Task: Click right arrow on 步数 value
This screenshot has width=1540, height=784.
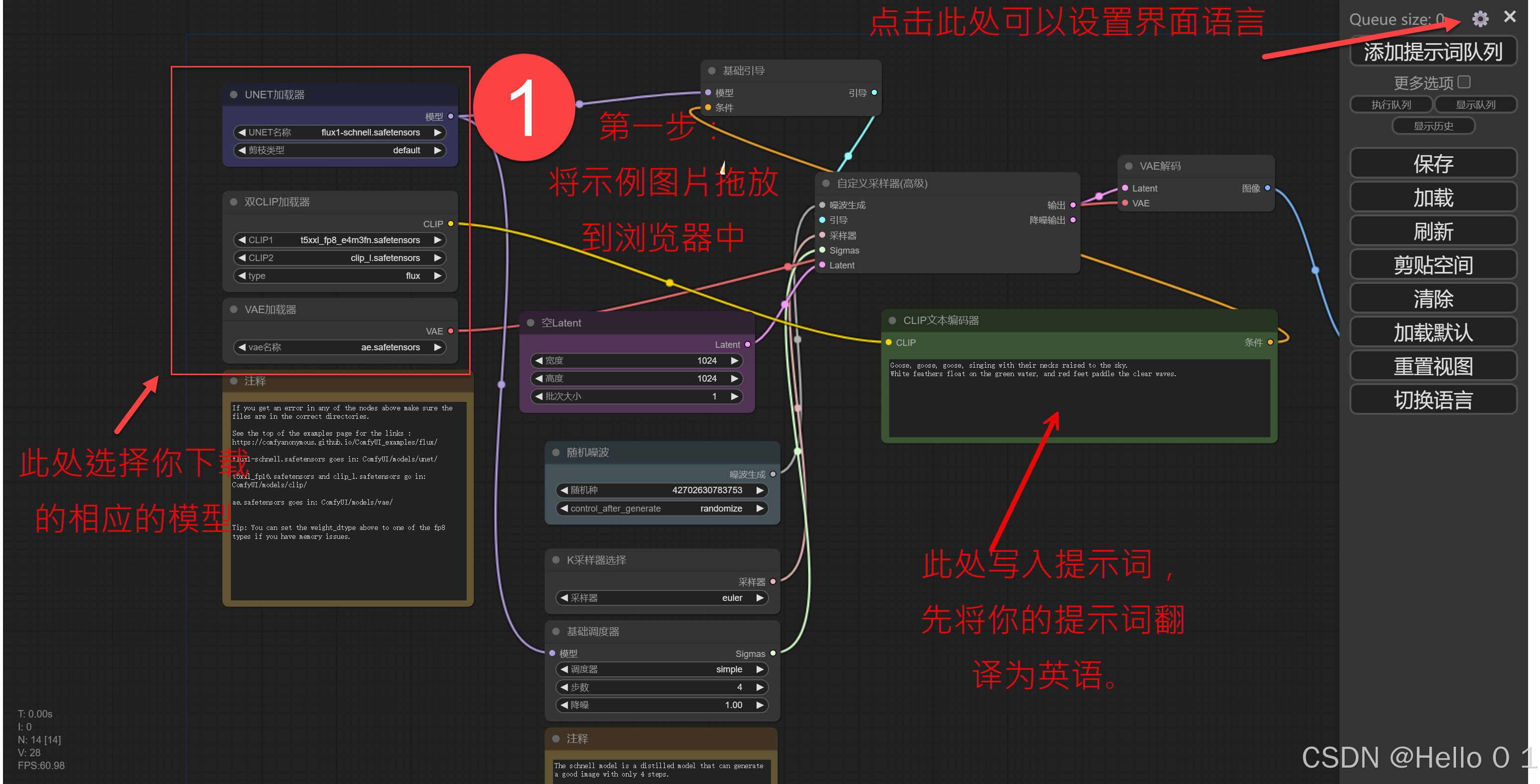Action: tap(760, 687)
